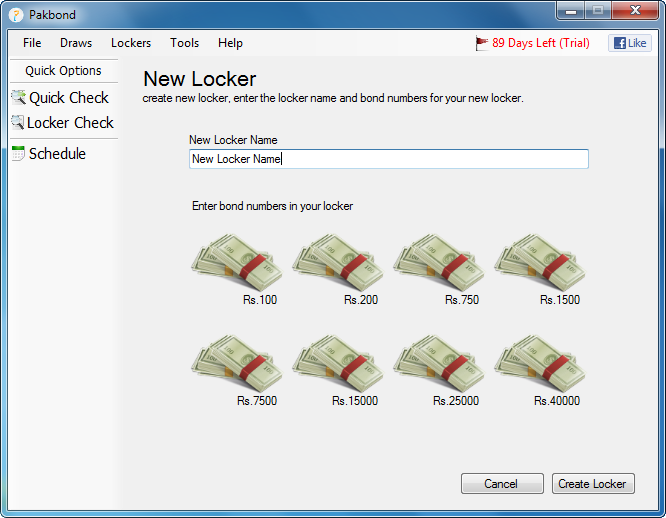The image size is (666, 518).
Task: Close the Pakbond window
Action: [x=635, y=11]
